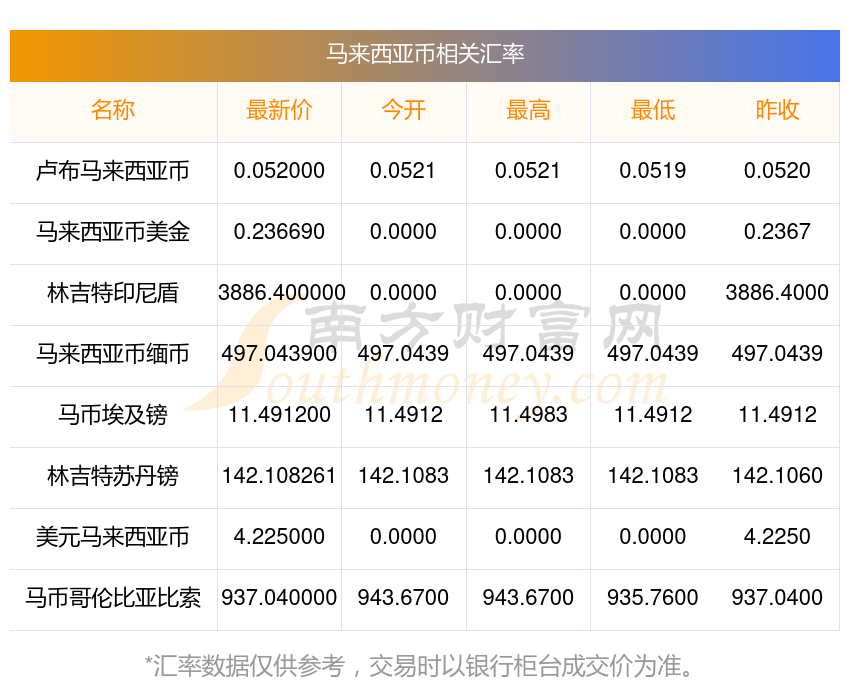Image resolution: width=850 pixels, height=698 pixels.
Task: Select the 名称 column header
Action: (113, 110)
